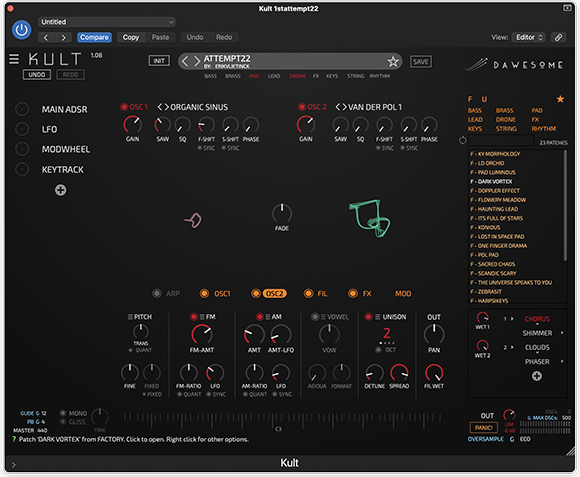Load previous Kult patch arrow

click(185, 61)
